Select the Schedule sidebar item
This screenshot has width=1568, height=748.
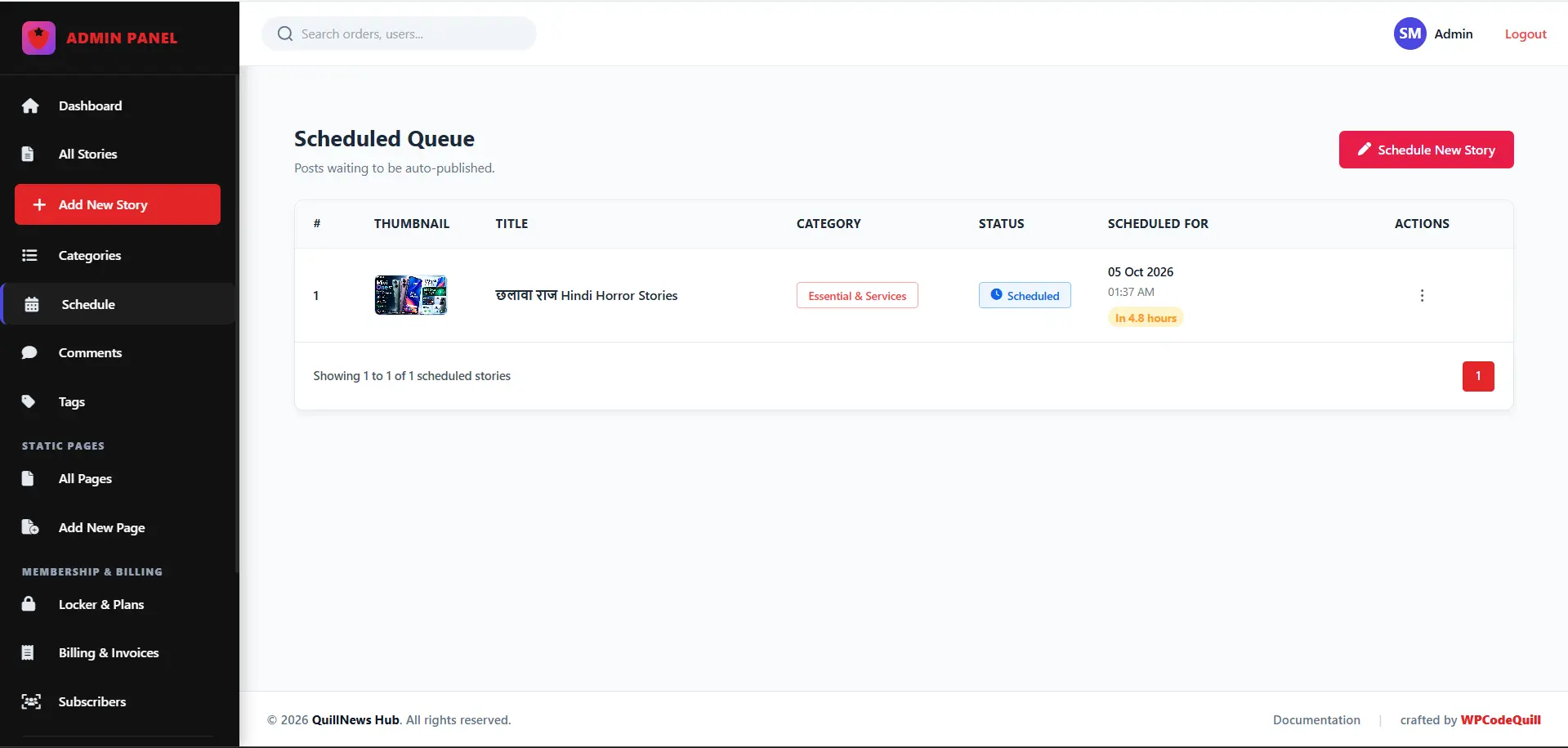point(119,304)
